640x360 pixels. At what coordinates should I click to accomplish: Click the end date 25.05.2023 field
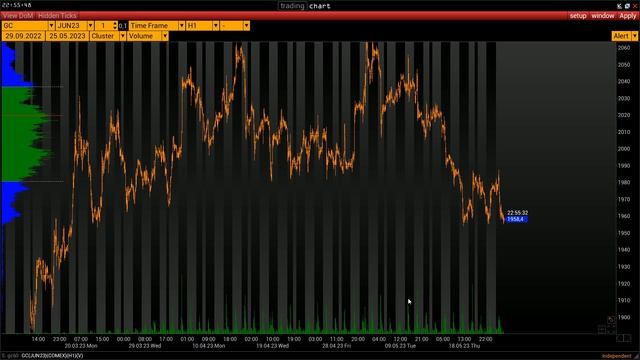67,36
